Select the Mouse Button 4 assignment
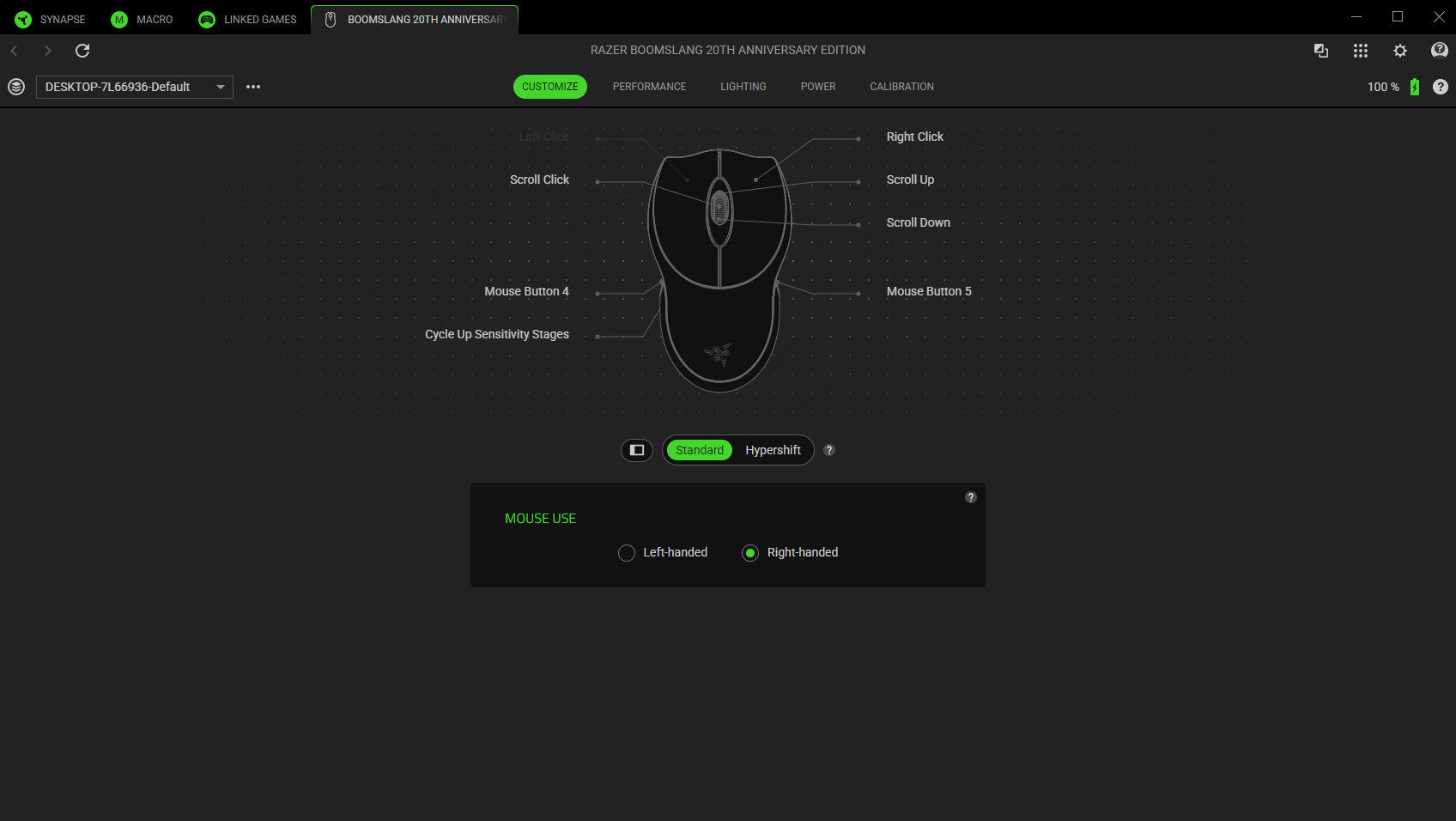The height and width of the screenshot is (821, 1456). pyautogui.click(x=526, y=291)
